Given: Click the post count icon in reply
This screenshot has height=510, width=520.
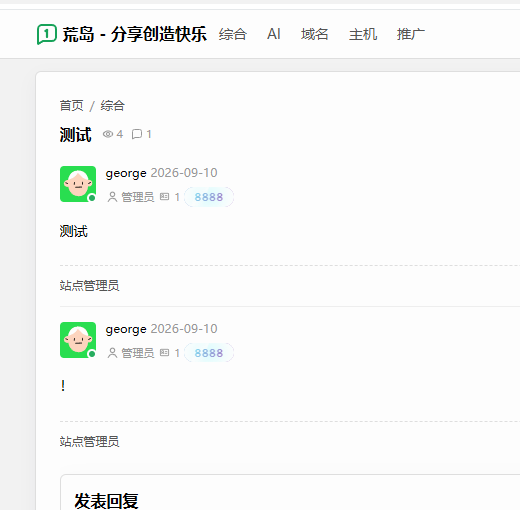Looking at the screenshot, I should pyautogui.click(x=164, y=353).
